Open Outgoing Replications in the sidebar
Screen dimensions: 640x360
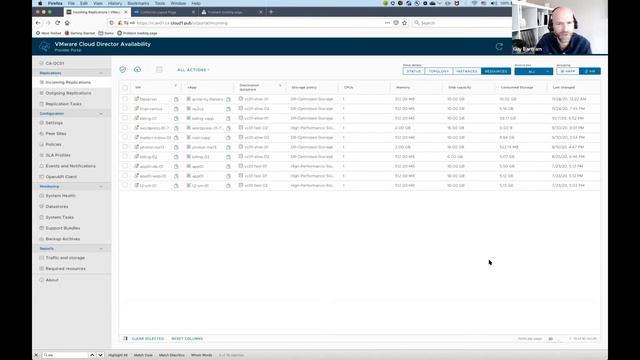pos(68,93)
